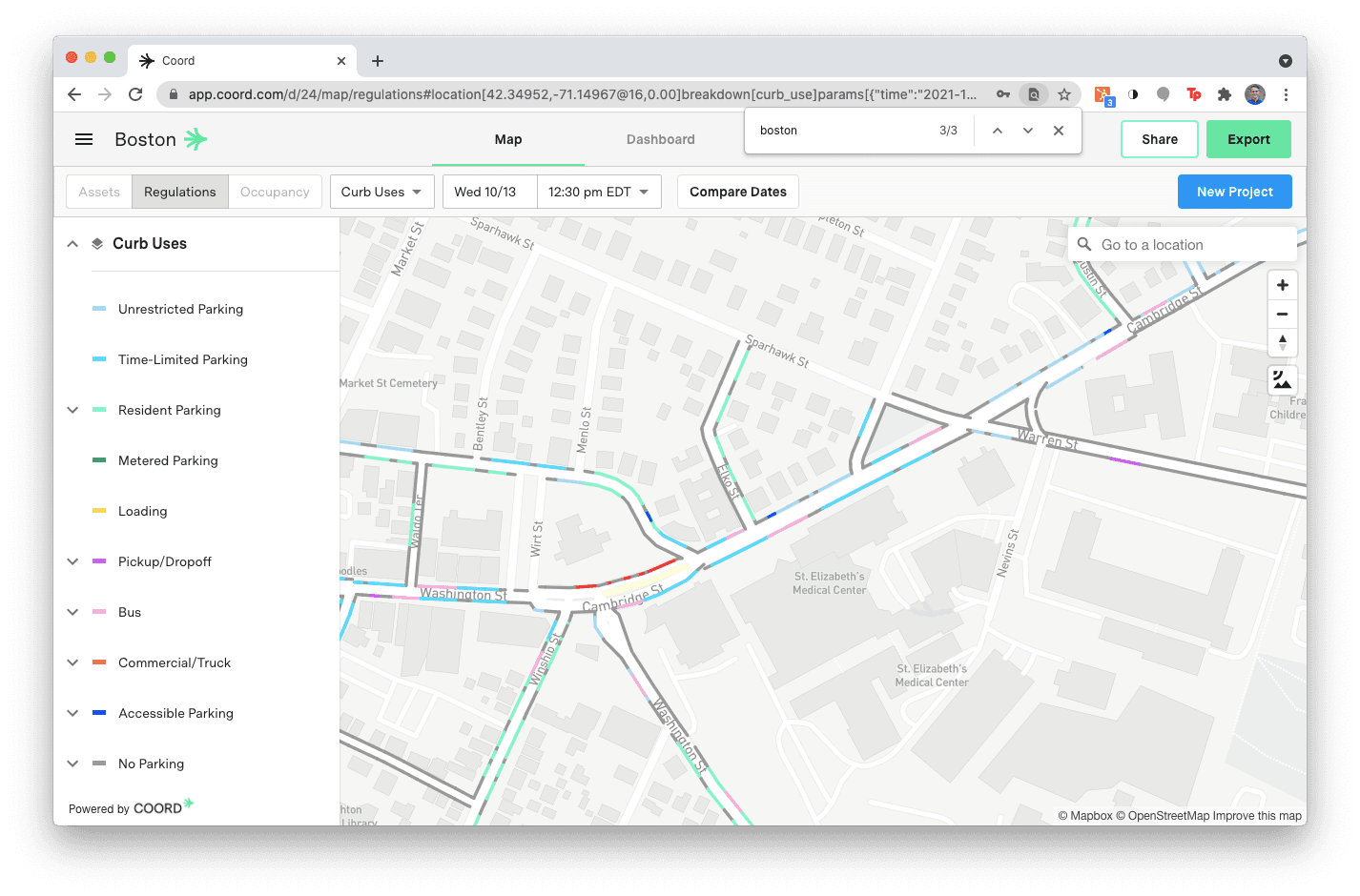Switch to Assets view
Viewport: 1360px width, 896px height.
point(99,192)
